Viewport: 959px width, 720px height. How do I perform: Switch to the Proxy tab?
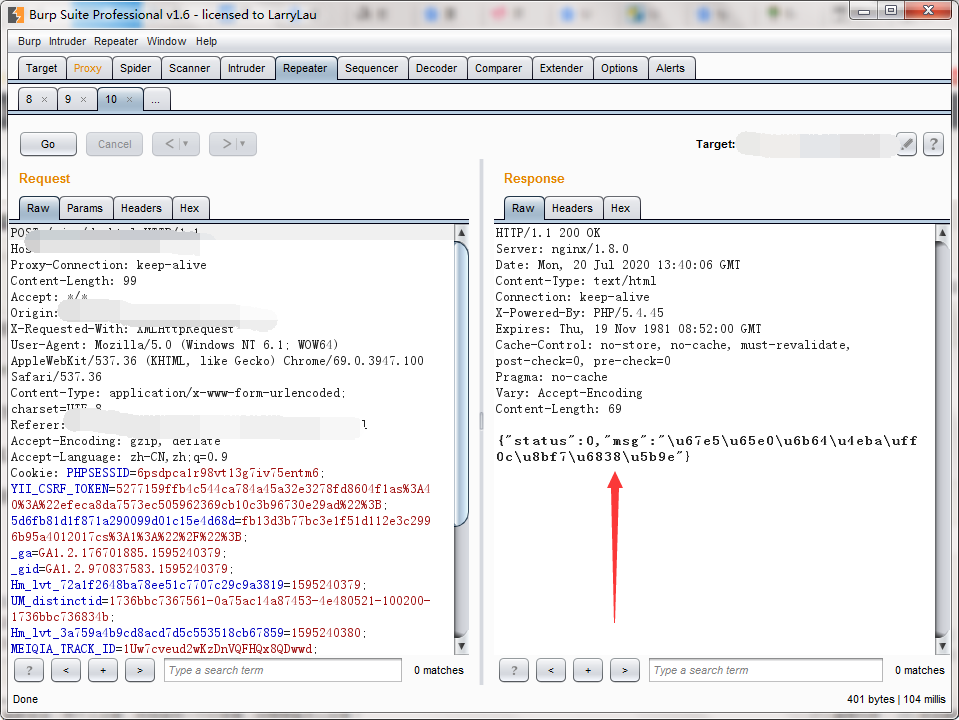coord(87,68)
